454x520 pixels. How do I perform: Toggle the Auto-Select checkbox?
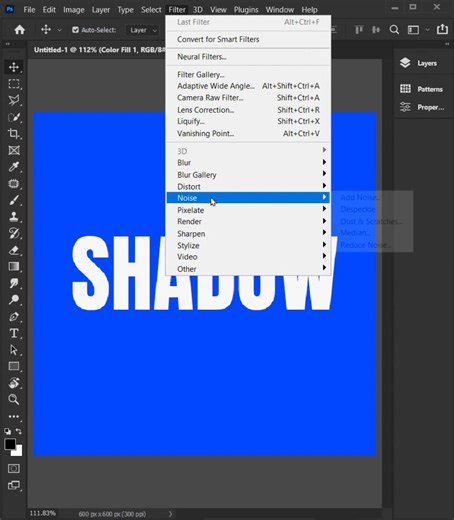pos(76,30)
